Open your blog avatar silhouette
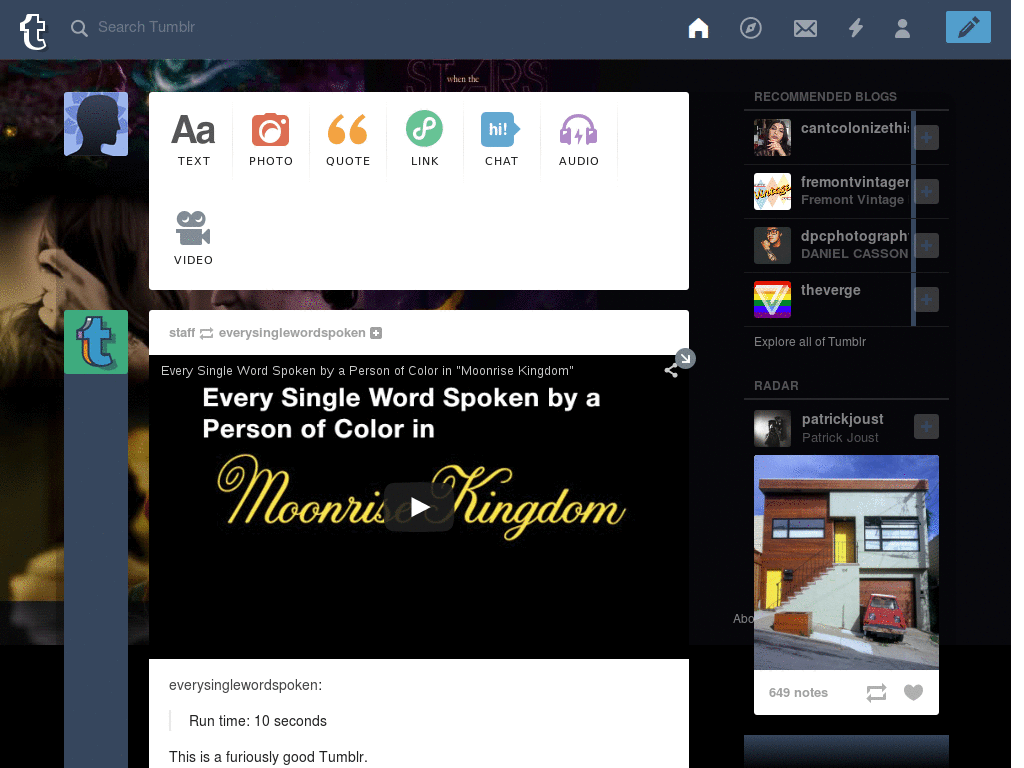Image resolution: width=1024 pixels, height=768 pixels. (x=96, y=124)
